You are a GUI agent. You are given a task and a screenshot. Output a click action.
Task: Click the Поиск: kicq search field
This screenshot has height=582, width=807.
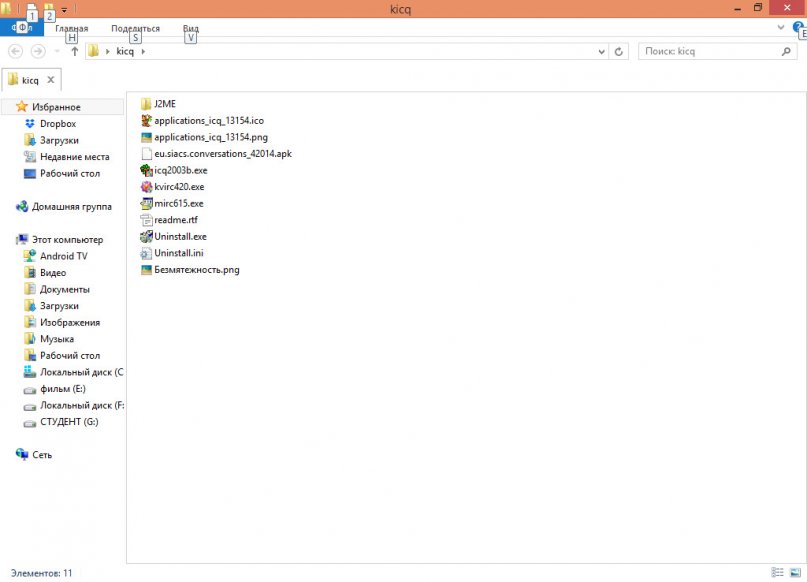(x=718, y=51)
